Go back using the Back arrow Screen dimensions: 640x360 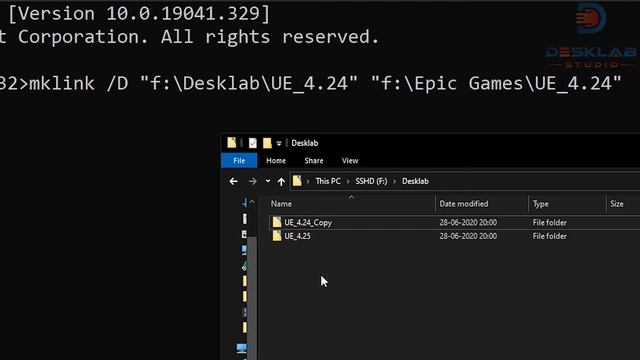tap(233, 181)
